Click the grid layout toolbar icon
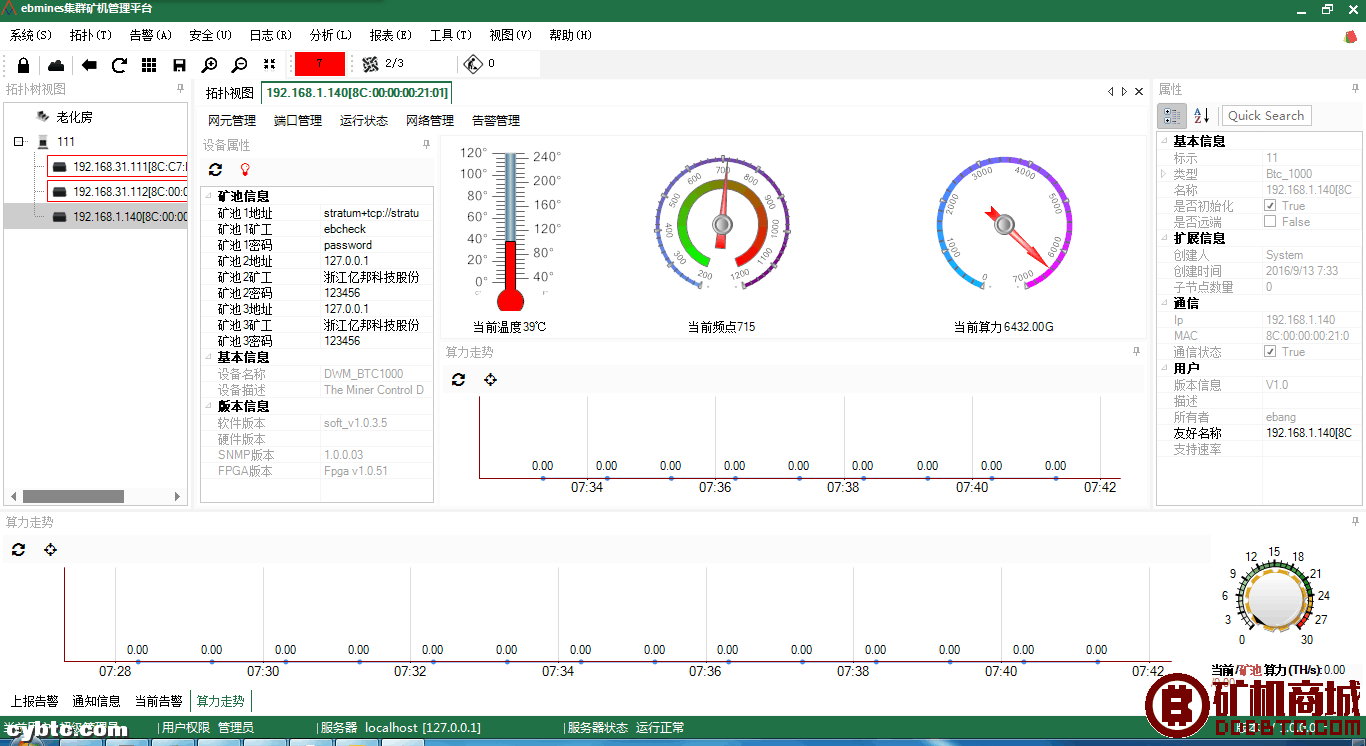 [149, 65]
